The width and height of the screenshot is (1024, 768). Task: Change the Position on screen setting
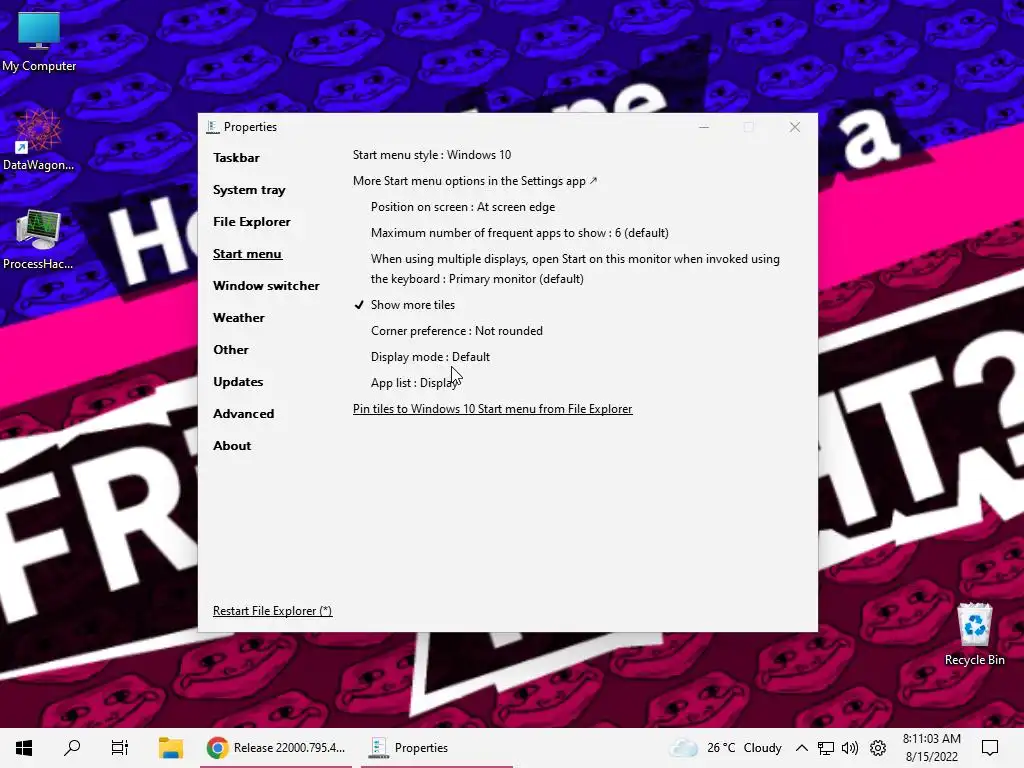pyautogui.click(x=463, y=207)
